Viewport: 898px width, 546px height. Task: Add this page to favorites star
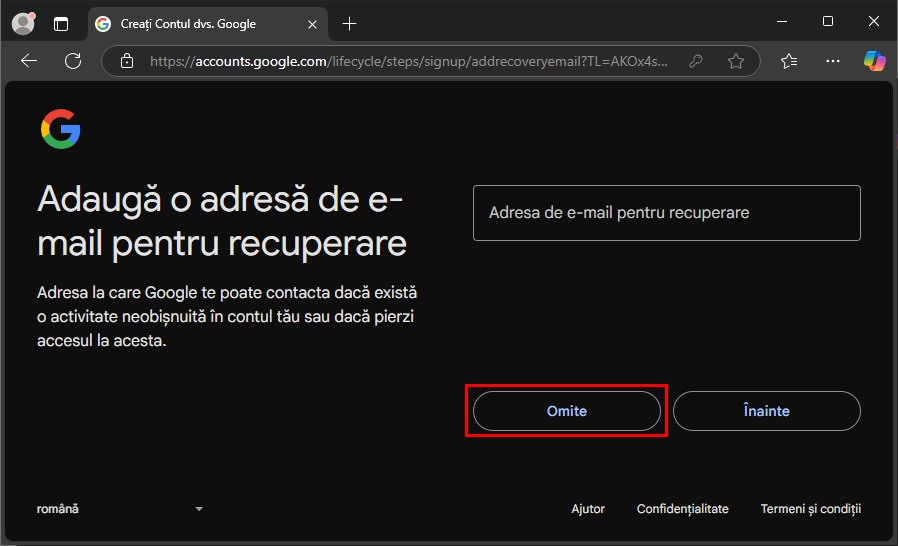736,61
